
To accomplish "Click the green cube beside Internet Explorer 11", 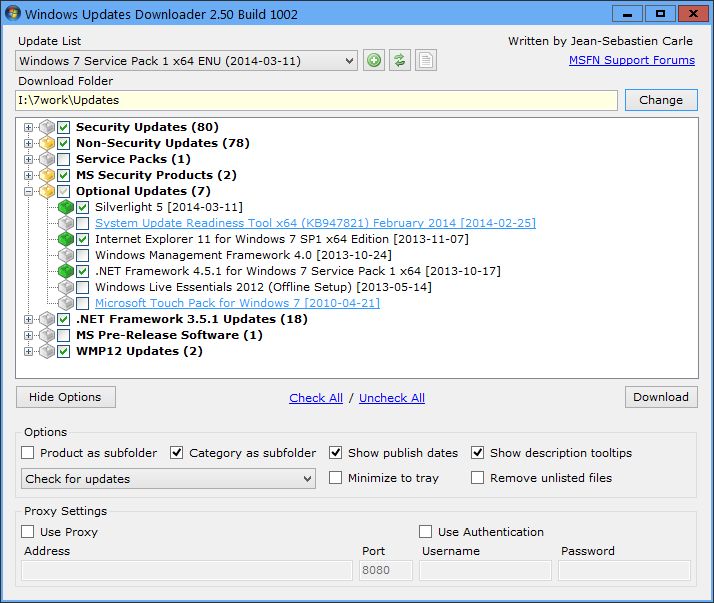I will pos(66,239).
